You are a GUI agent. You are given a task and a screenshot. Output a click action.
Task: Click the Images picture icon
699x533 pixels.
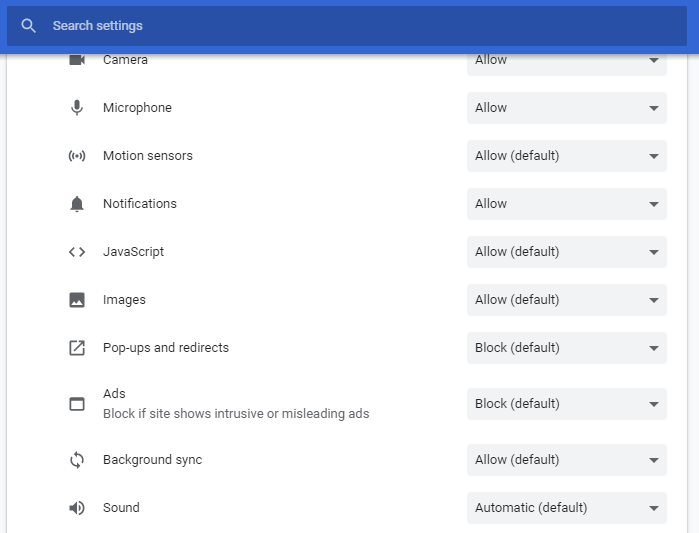[x=77, y=300]
